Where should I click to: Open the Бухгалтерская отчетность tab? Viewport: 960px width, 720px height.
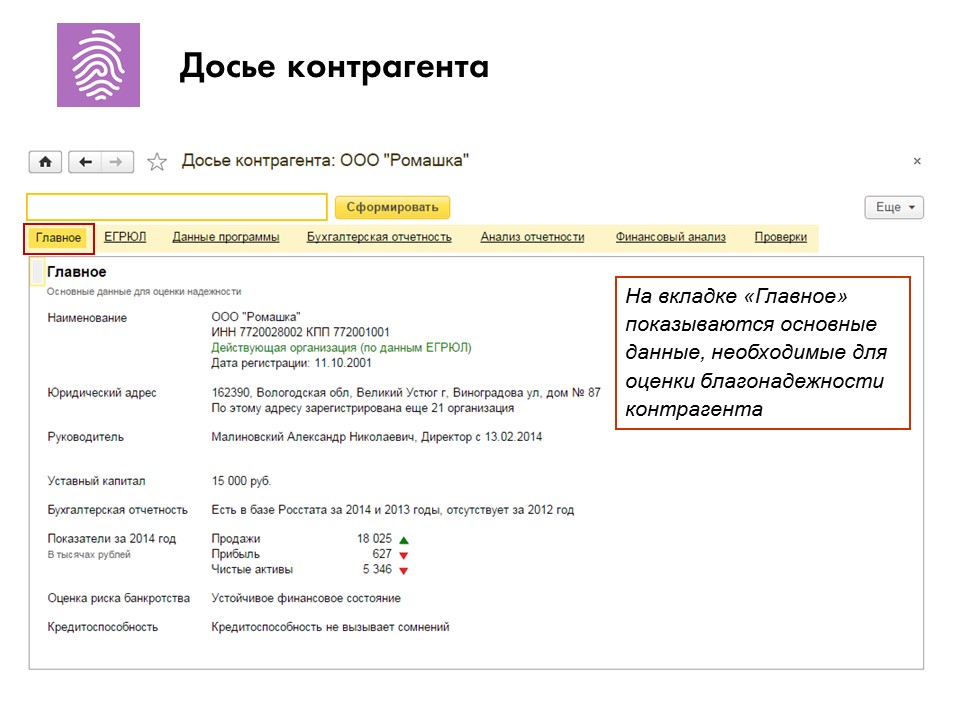tap(379, 237)
